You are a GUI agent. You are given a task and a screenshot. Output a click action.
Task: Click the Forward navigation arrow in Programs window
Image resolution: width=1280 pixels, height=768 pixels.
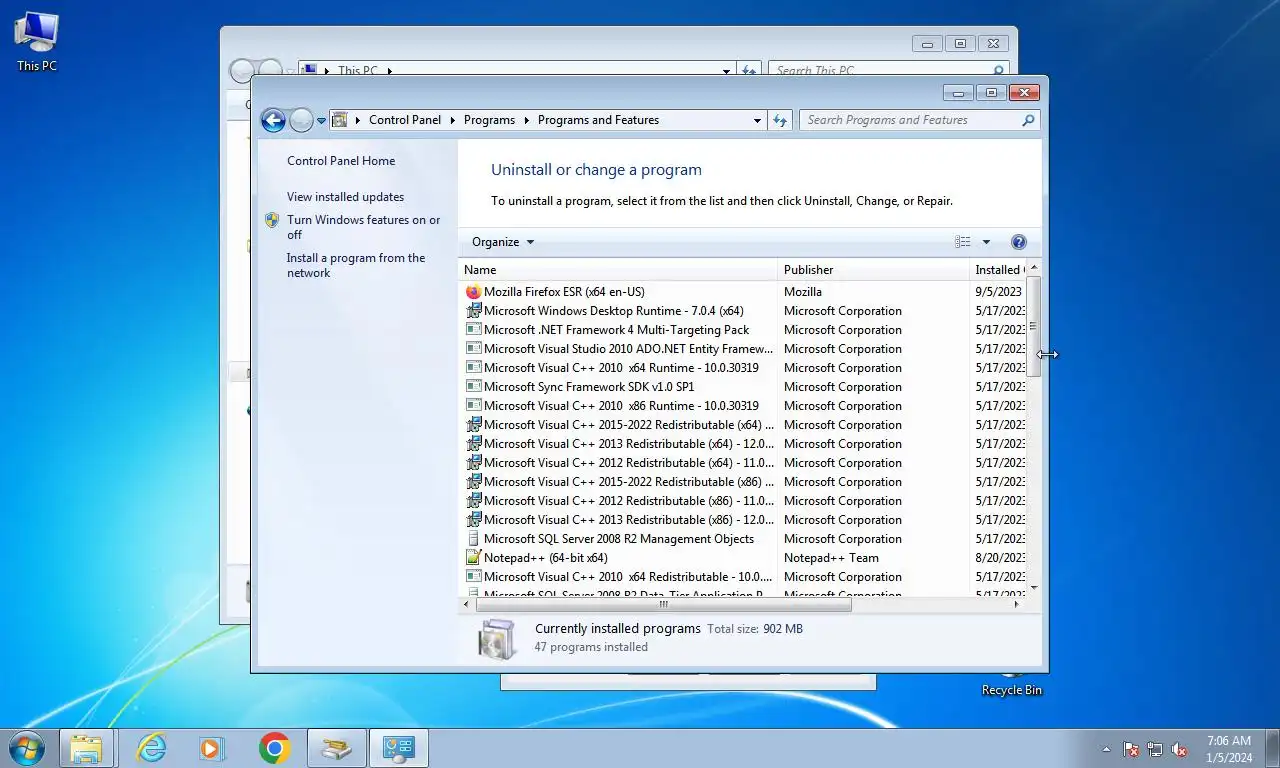301,121
